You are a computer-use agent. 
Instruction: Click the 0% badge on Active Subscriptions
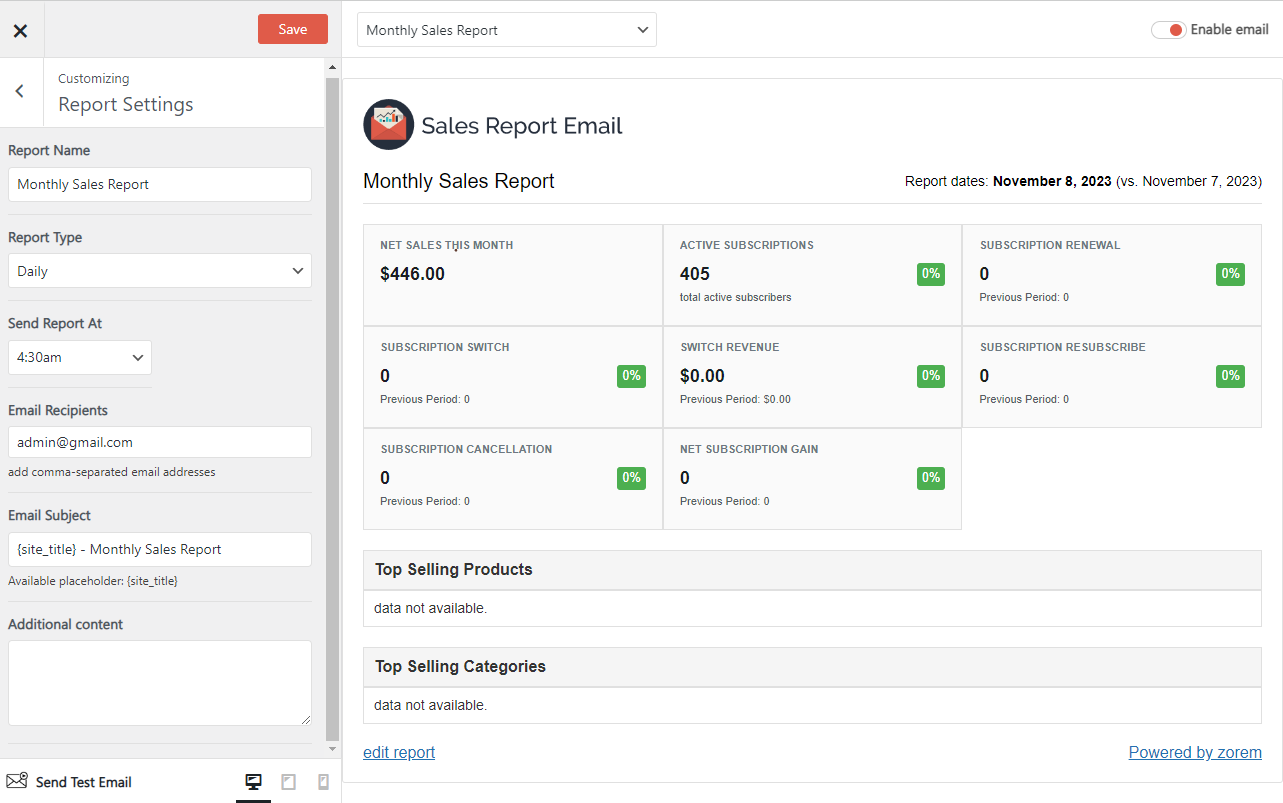point(930,273)
